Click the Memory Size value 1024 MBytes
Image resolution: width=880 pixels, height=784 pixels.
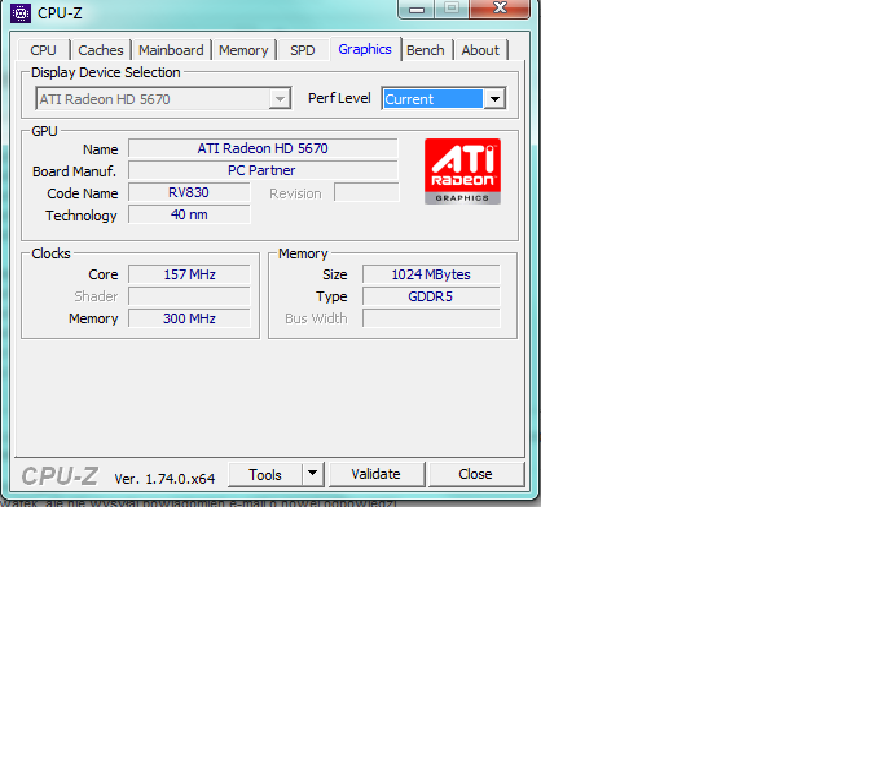[431, 274]
